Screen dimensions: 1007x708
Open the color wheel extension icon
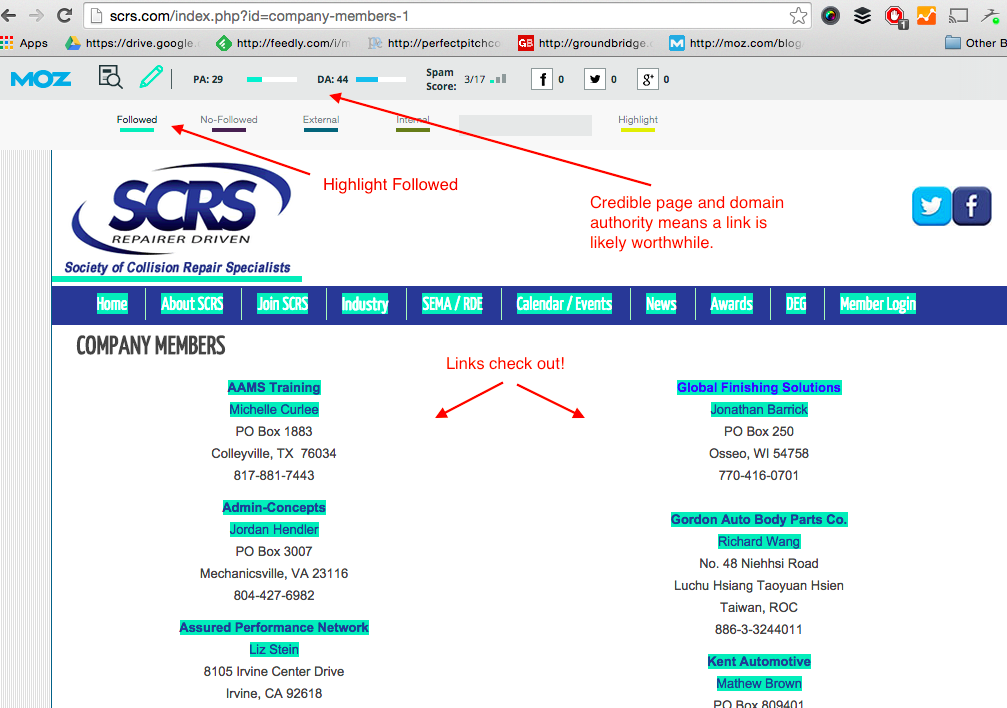(x=830, y=15)
